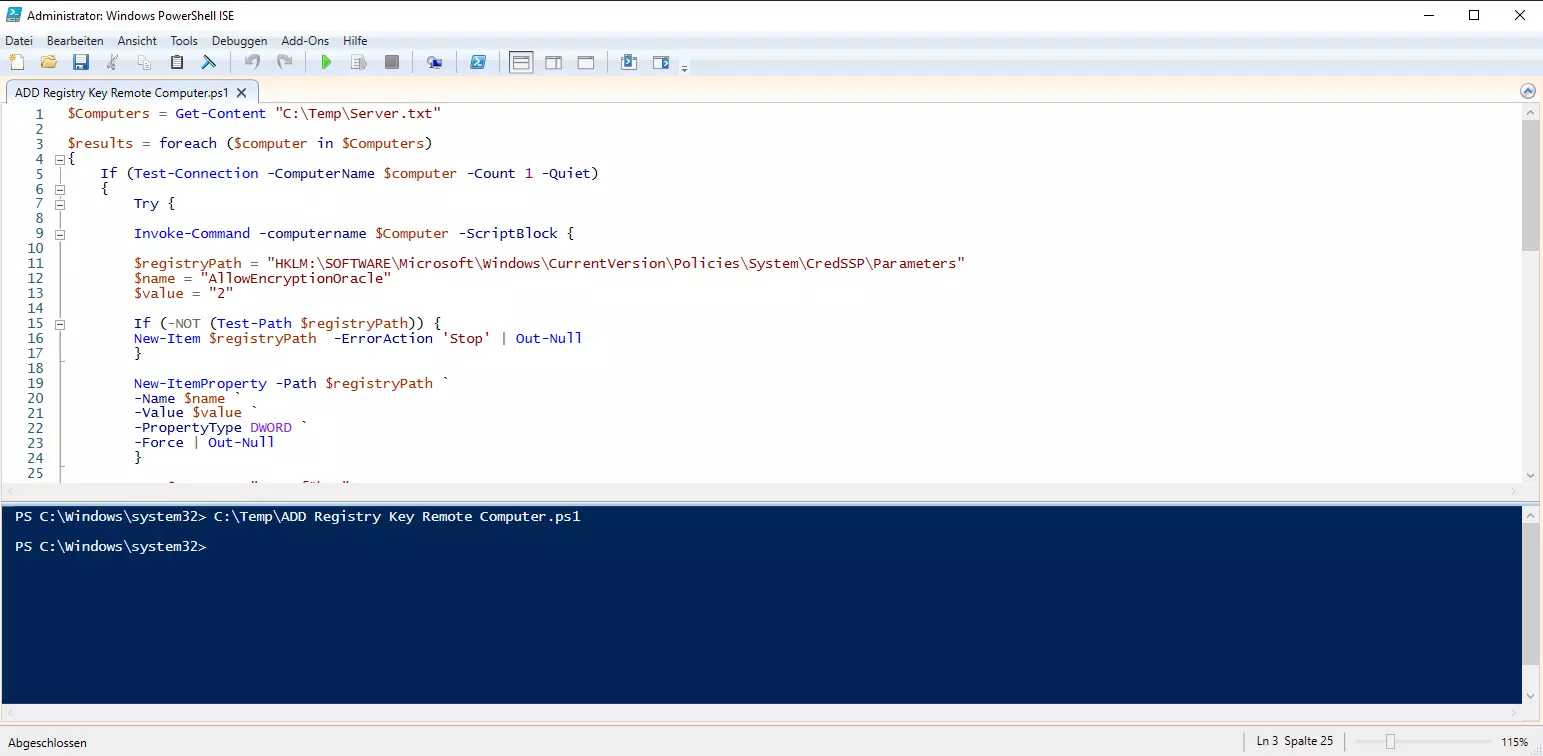Save the script using the floppy disk icon
This screenshot has width=1543, height=756.
(81, 63)
